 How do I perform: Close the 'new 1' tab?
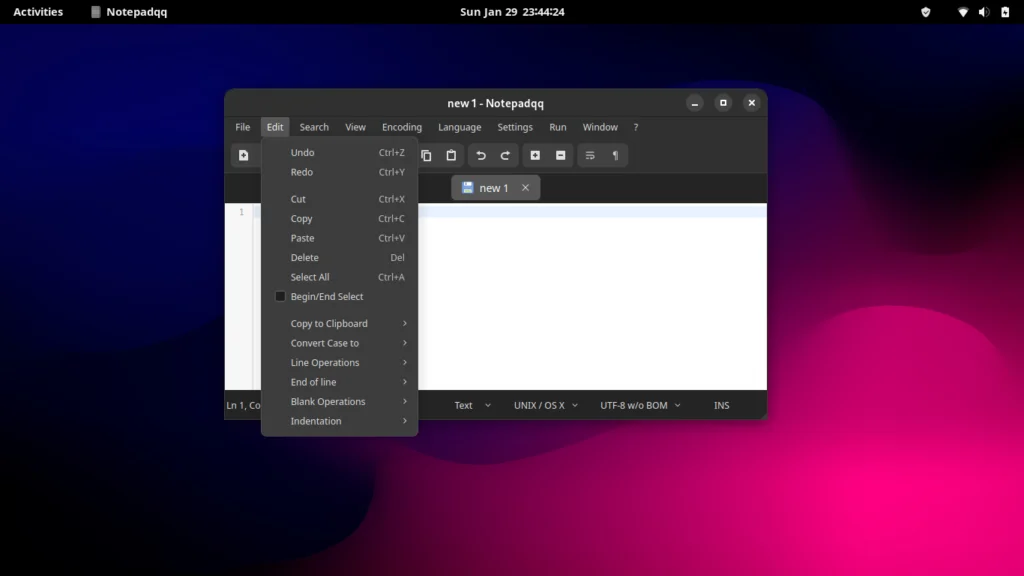(525, 188)
